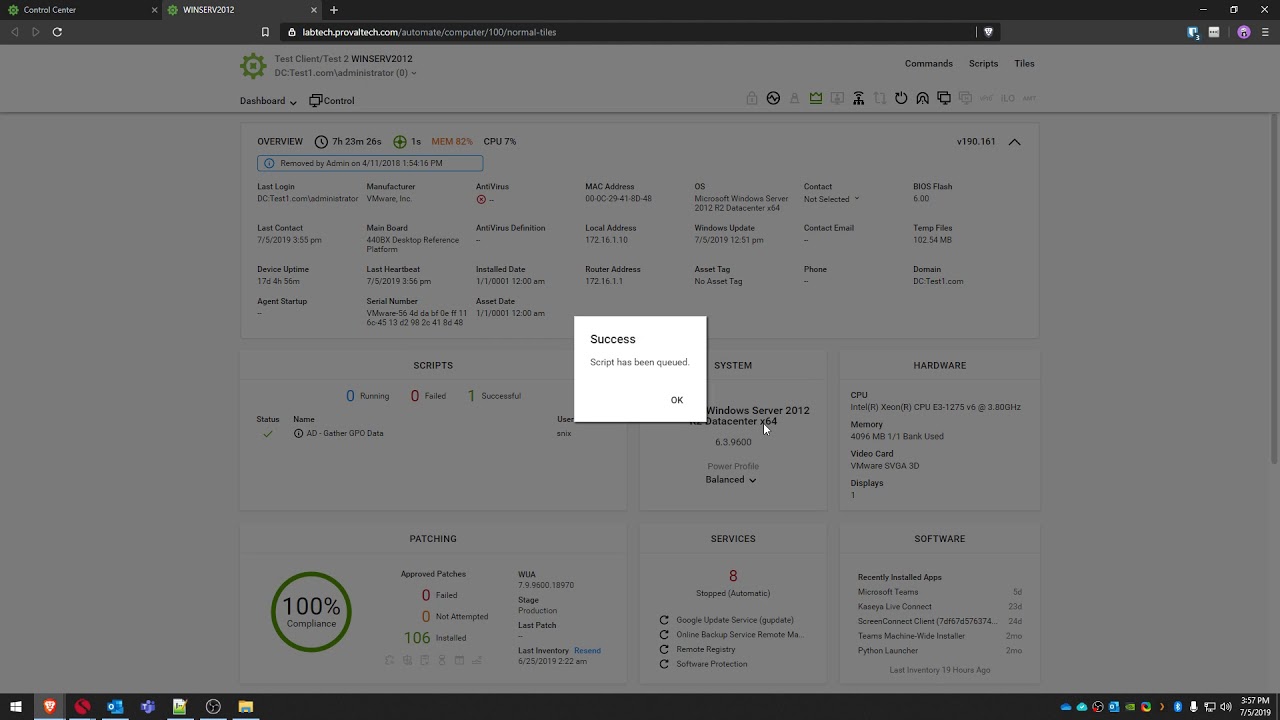
Task: Open the Commands menu
Action: (929, 64)
